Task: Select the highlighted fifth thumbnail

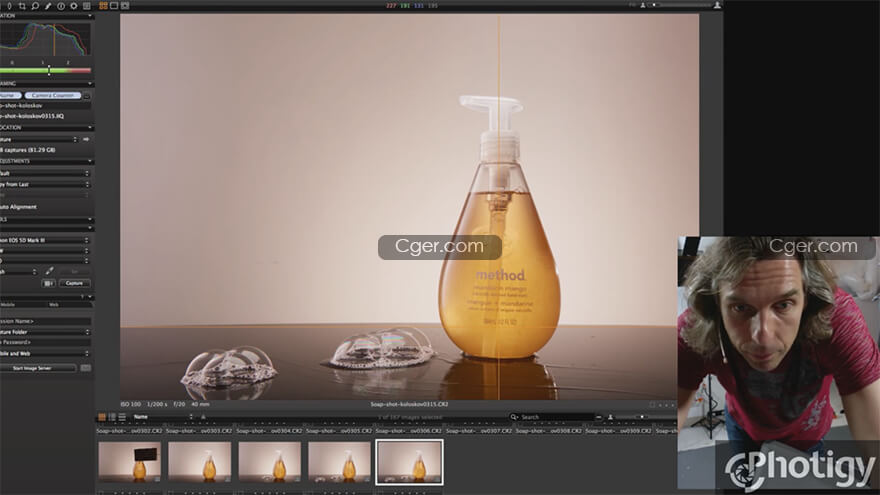Action: (409, 462)
